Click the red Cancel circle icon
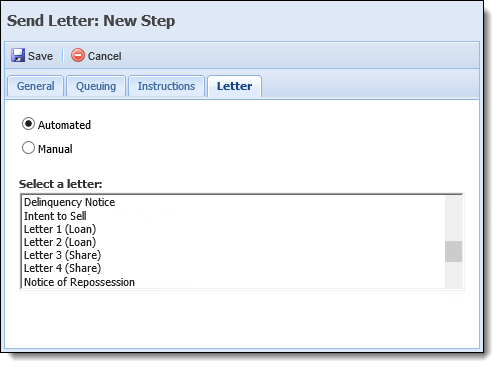The height and width of the screenshot is (382, 497). (78, 55)
